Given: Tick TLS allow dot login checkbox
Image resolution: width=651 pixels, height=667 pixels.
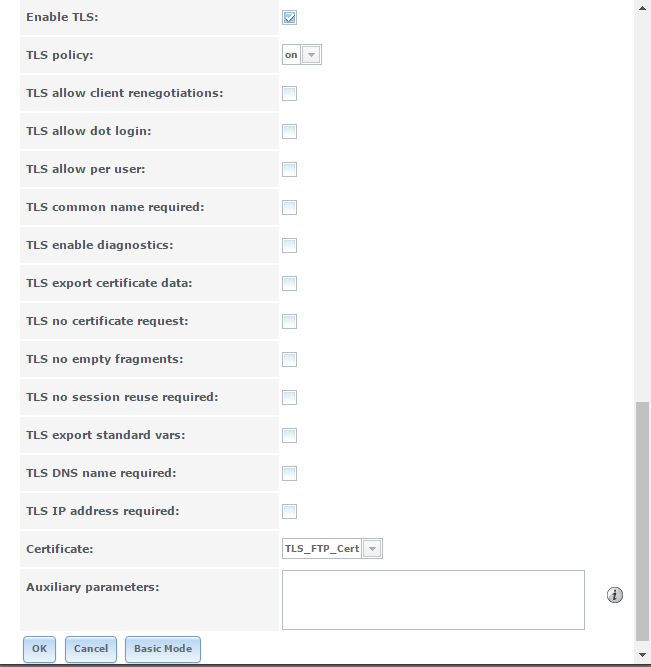Looking at the screenshot, I should [x=289, y=131].
